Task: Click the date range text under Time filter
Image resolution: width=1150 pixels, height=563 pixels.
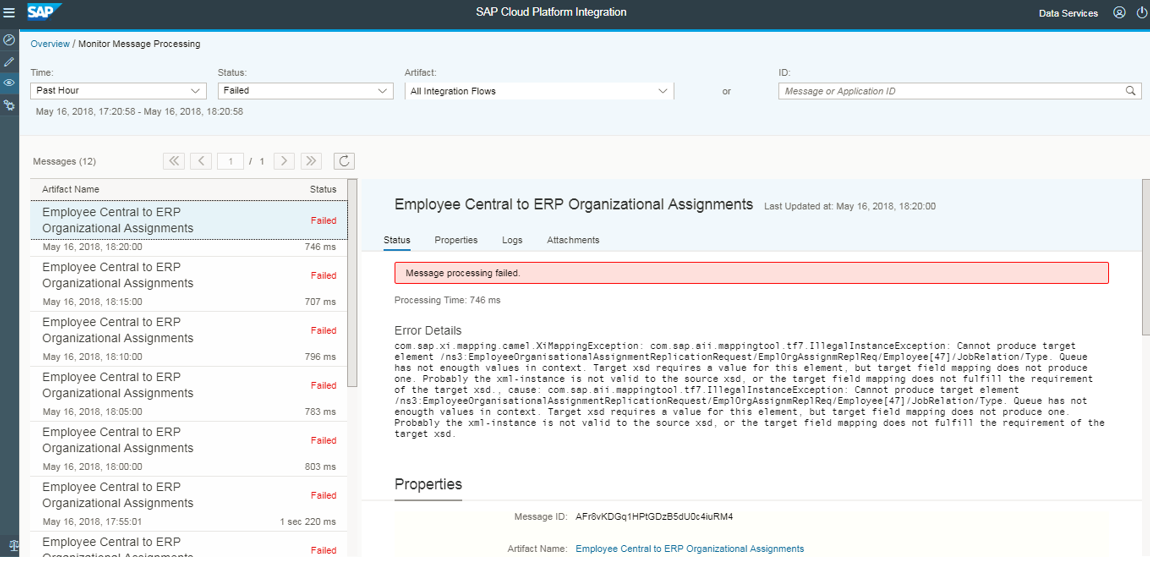Action: (x=139, y=112)
